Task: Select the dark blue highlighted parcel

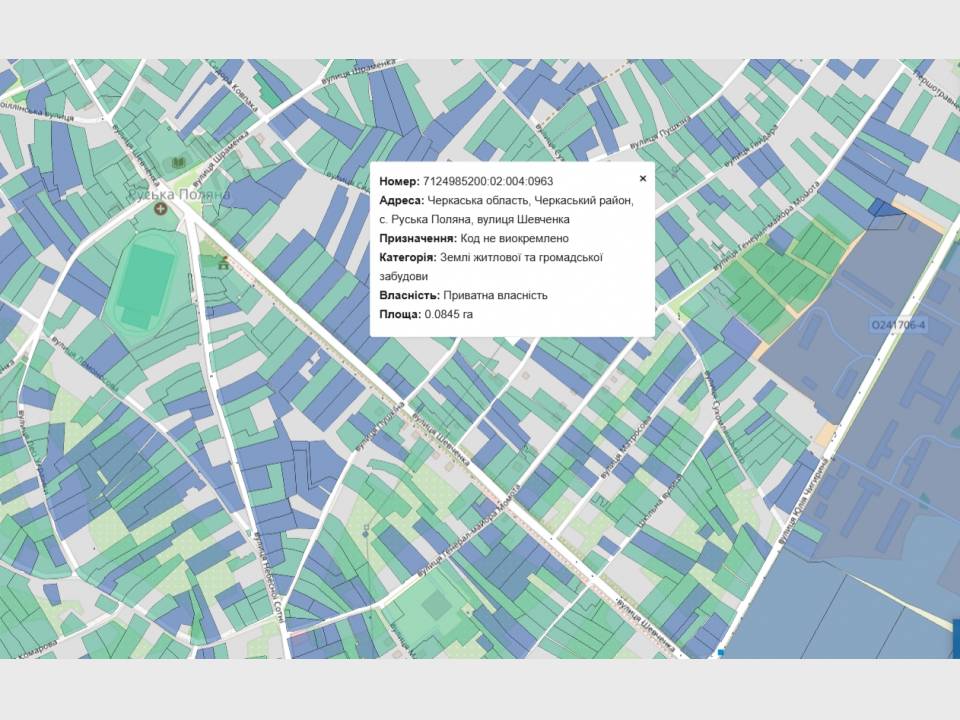Action: [884, 207]
